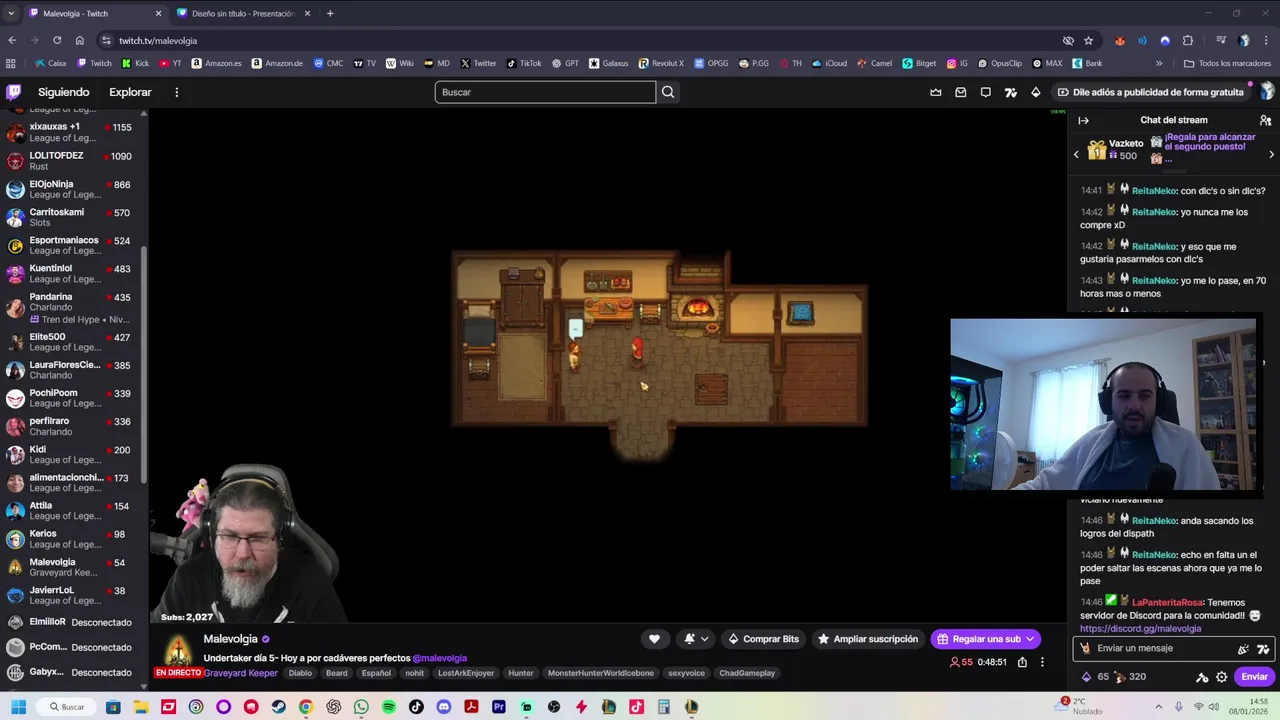1280x720 pixels.
Task: Open the Windows Start menu
Action: [x=18, y=707]
